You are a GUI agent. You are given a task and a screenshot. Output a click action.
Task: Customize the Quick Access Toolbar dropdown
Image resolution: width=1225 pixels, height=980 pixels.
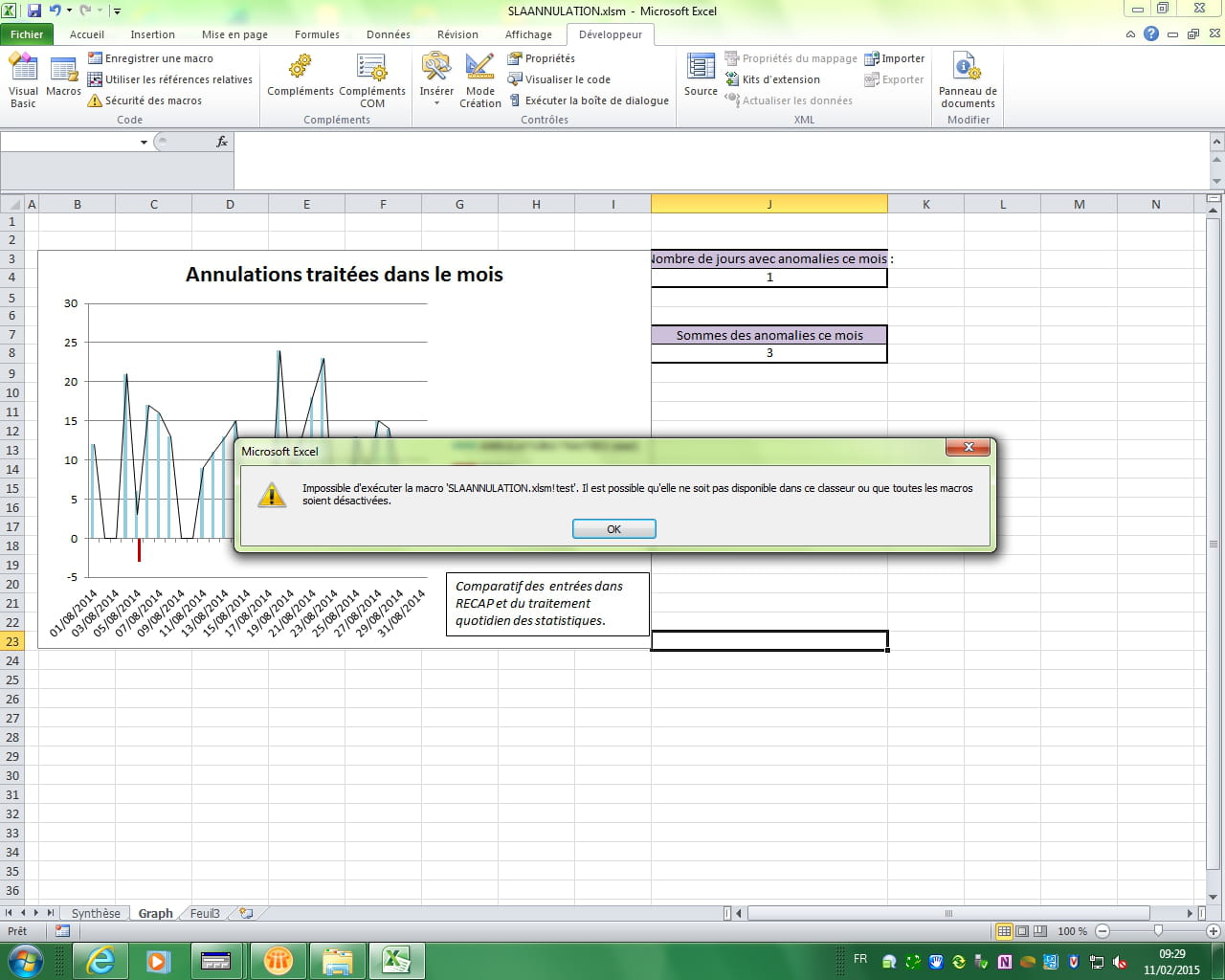[x=117, y=11]
